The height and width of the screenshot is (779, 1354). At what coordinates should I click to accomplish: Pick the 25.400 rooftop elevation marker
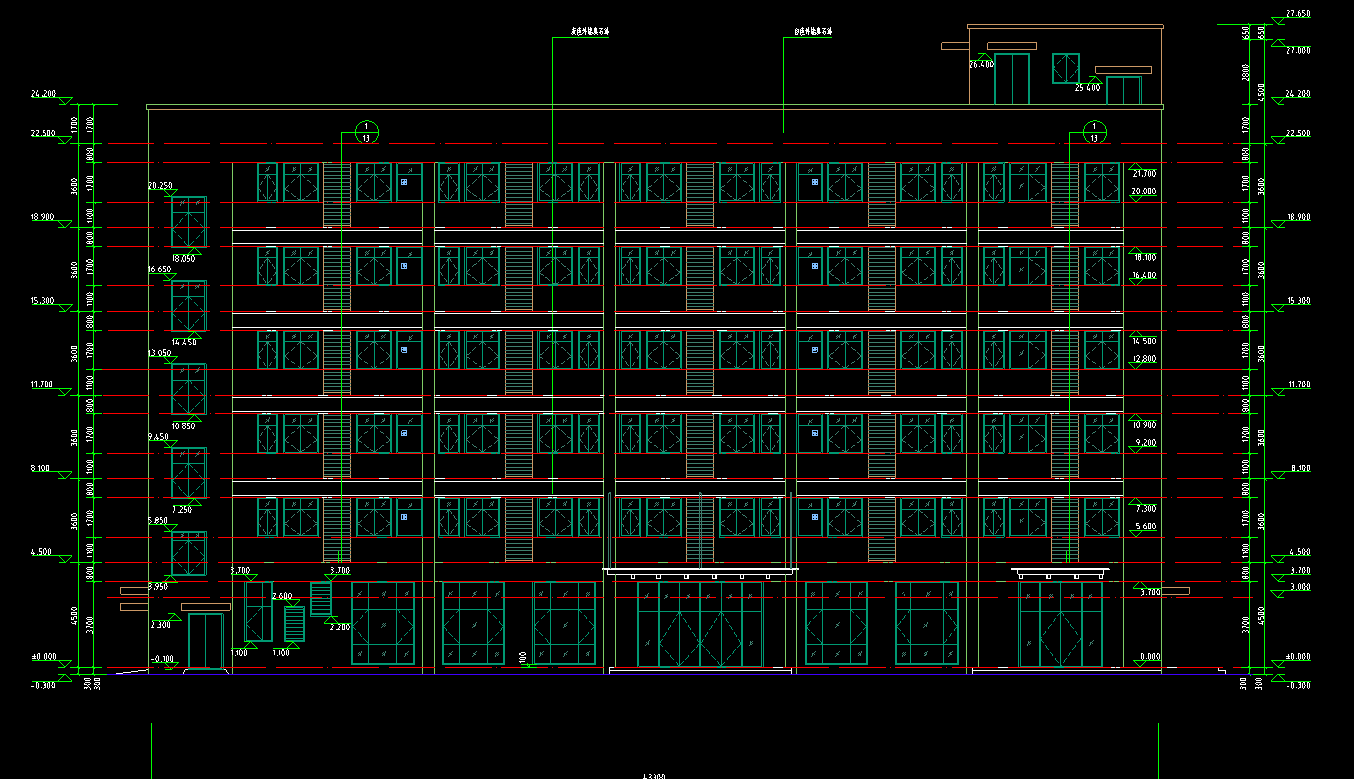[x=1087, y=88]
